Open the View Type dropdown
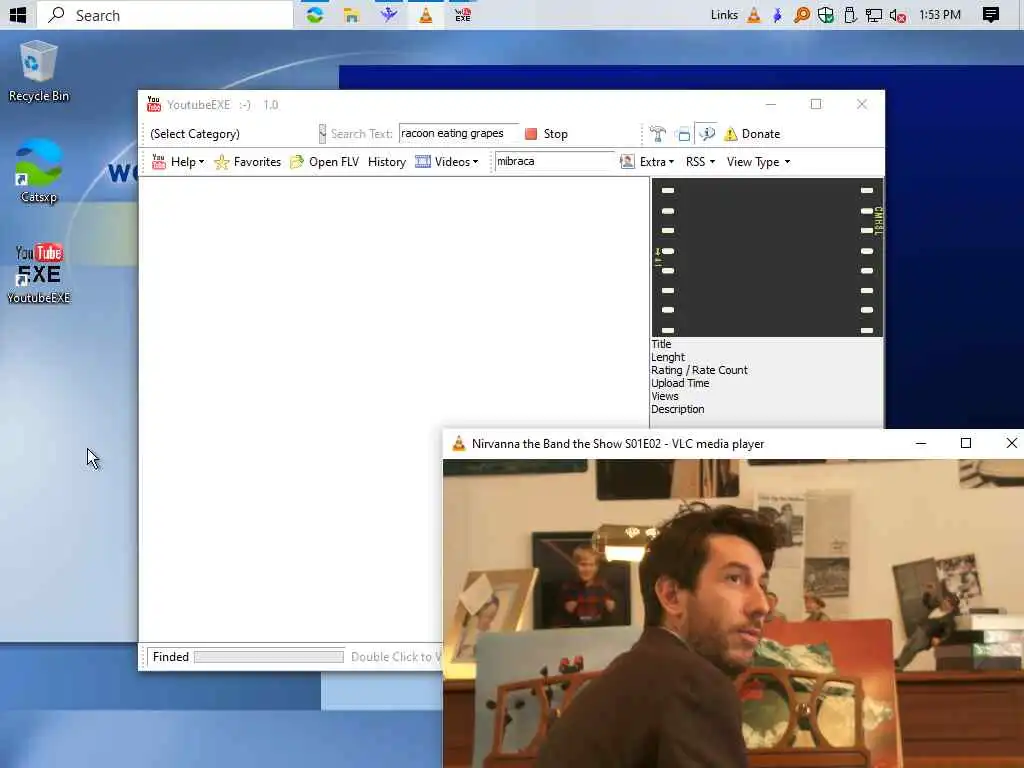Screen dimensions: 1024x768 [x=758, y=162]
